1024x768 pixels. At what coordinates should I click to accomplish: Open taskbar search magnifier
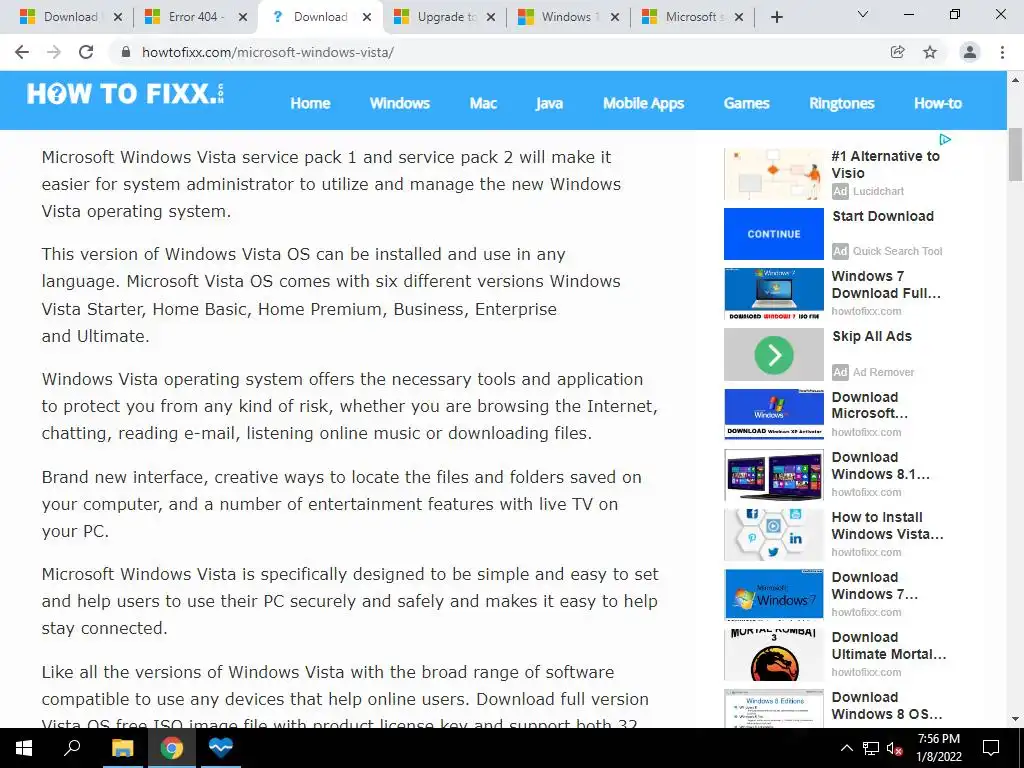(72, 748)
